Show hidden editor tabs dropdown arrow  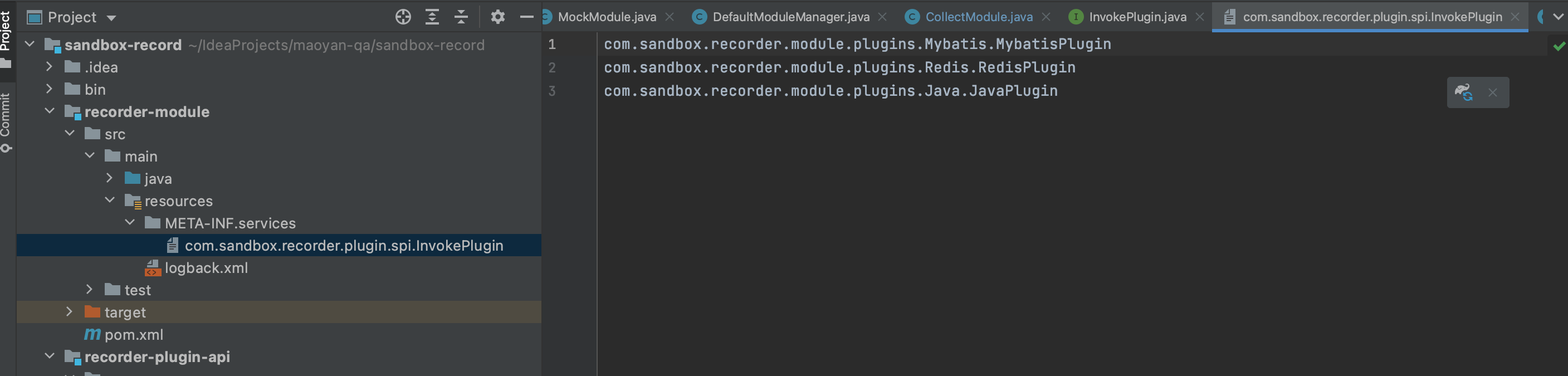click(x=1559, y=16)
